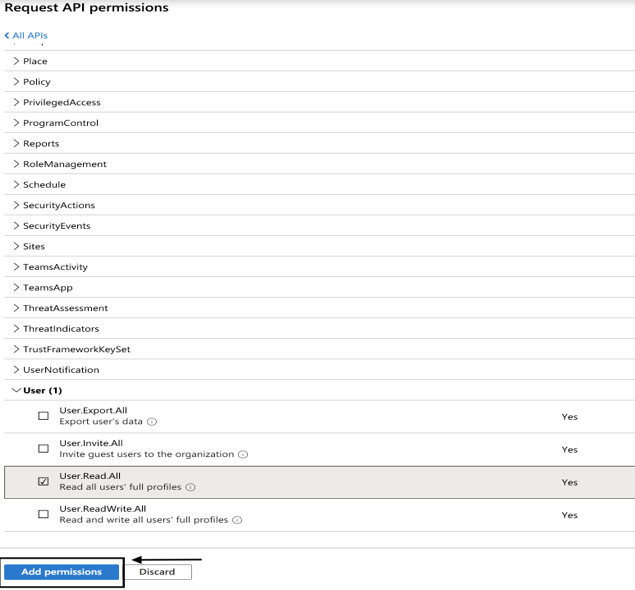Click info icon after Read all users' full profiles

click(191, 487)
